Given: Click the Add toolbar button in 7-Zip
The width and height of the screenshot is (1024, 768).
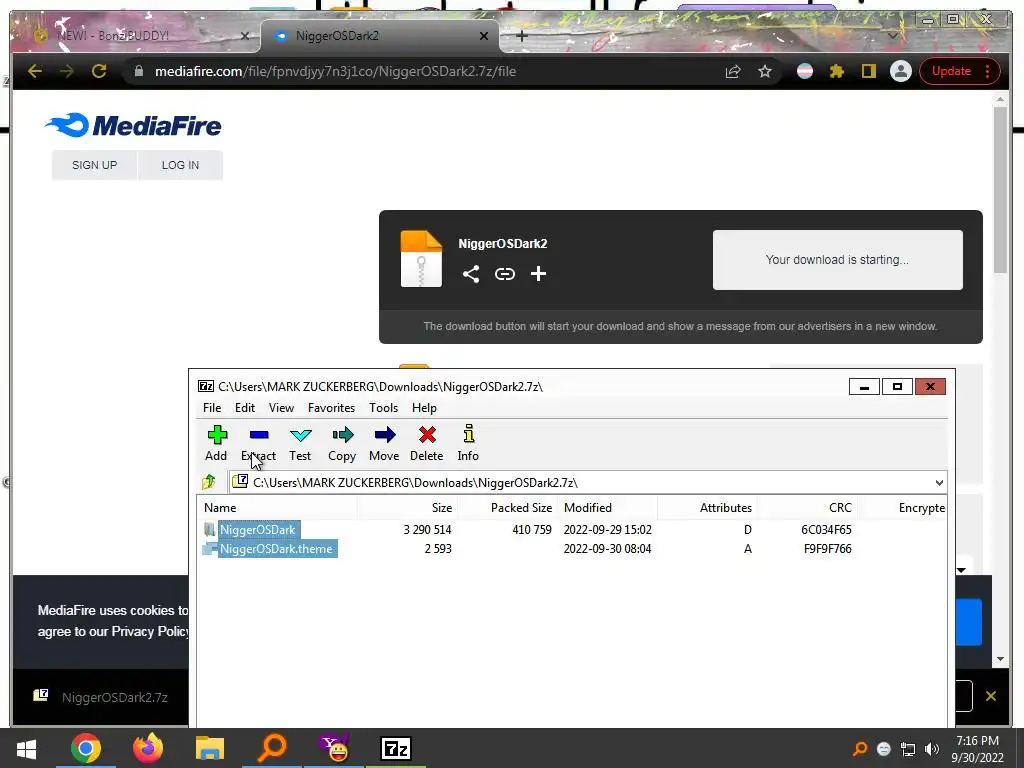Looking at the screenshot, I should point(216,443).
